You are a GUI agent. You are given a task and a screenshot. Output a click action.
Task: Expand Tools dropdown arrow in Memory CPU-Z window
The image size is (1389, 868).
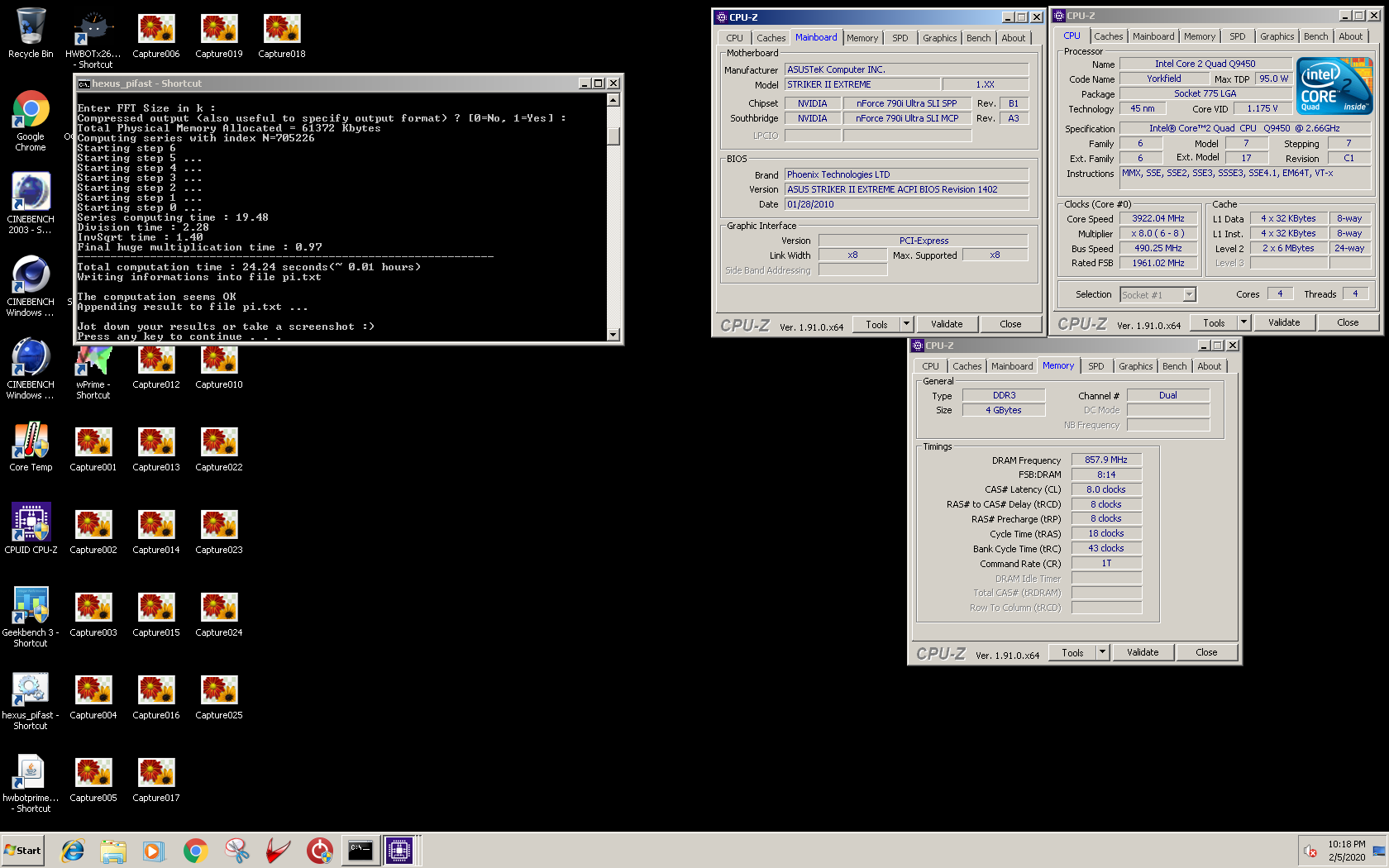click(x=1102, y=652)
